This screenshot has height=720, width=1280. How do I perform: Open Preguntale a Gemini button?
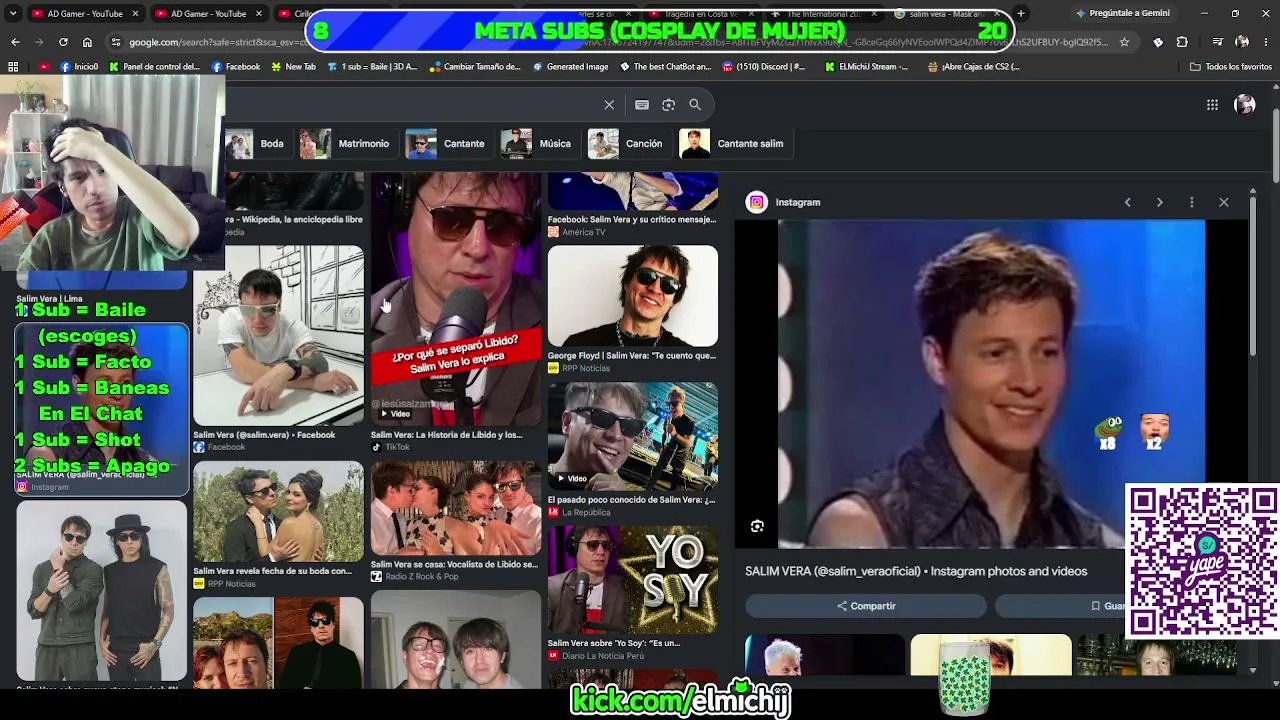1122,14
